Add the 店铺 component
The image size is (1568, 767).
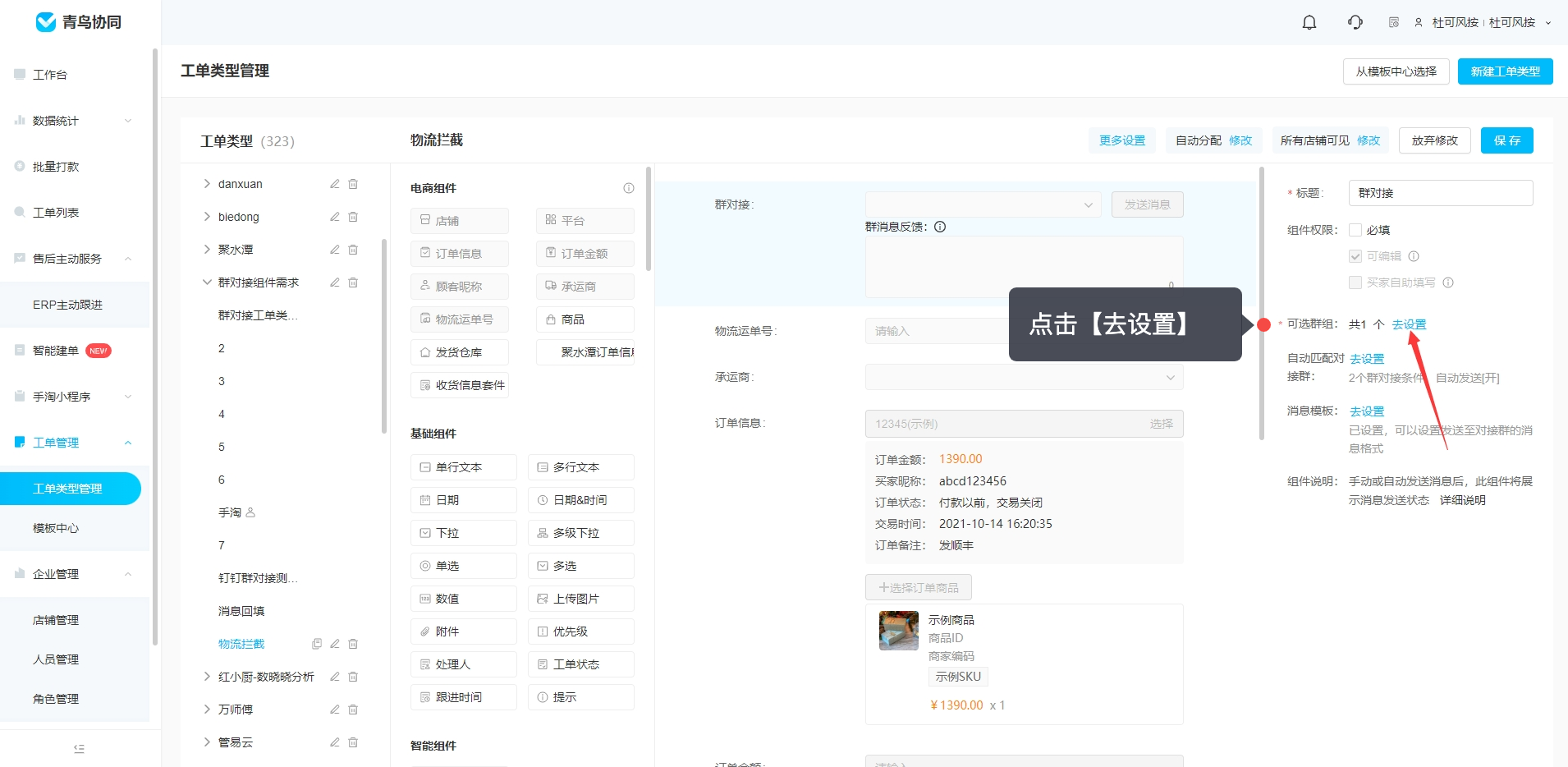460,221
